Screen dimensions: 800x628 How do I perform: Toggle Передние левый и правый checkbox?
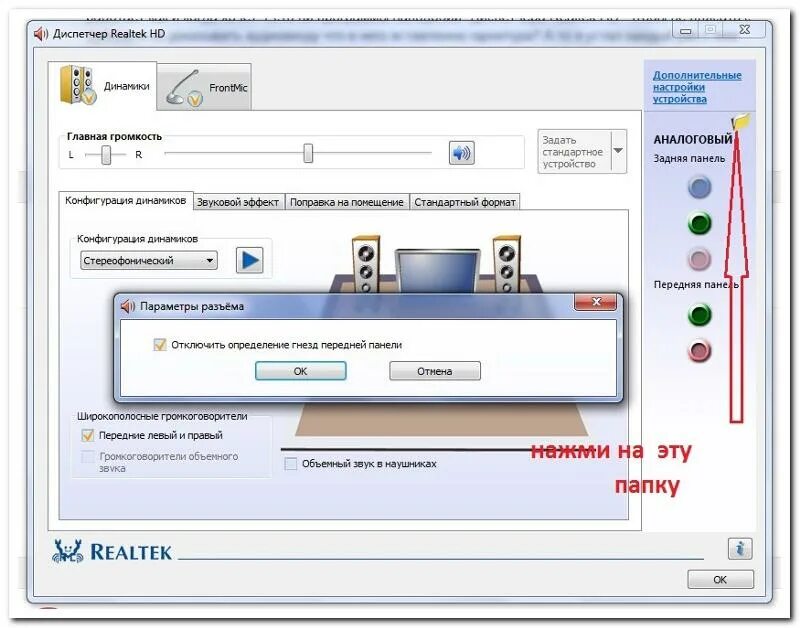tap(88, 435)
